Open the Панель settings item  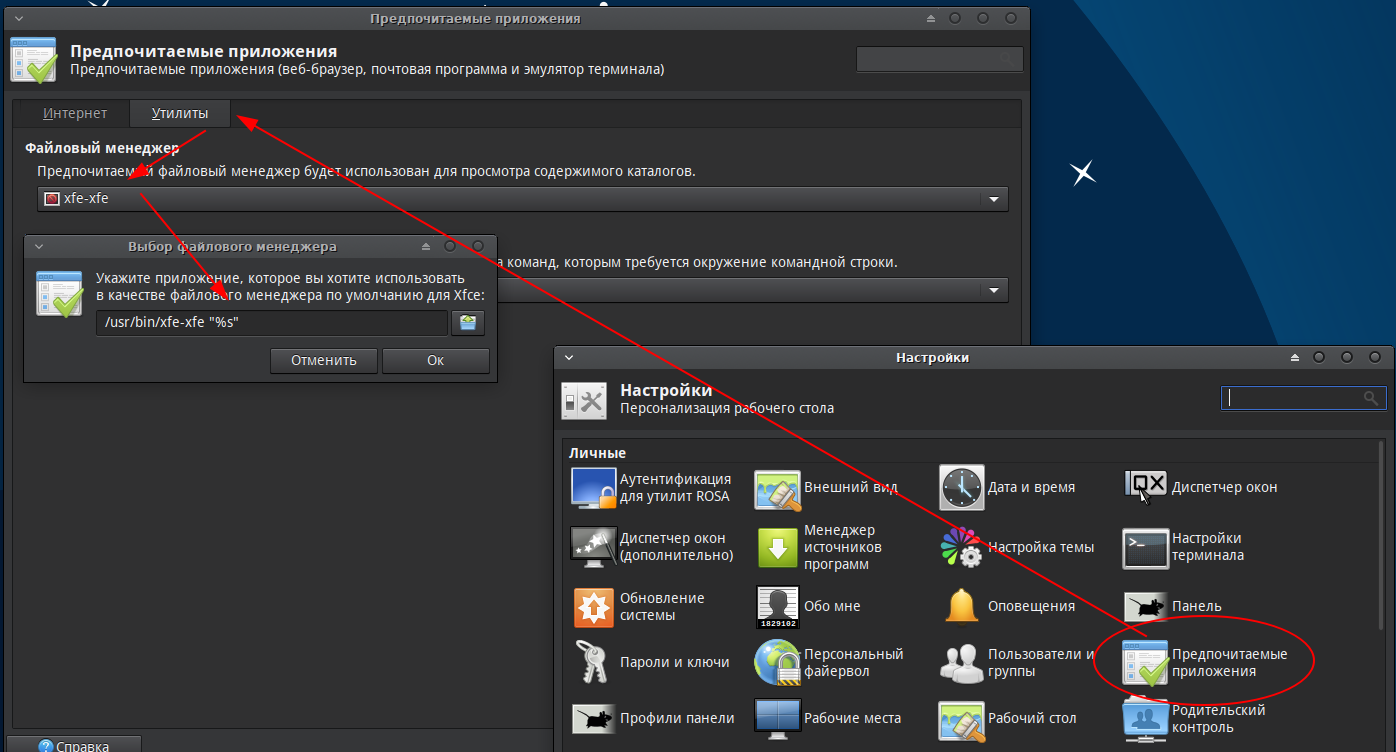(x=1173, y=606)
